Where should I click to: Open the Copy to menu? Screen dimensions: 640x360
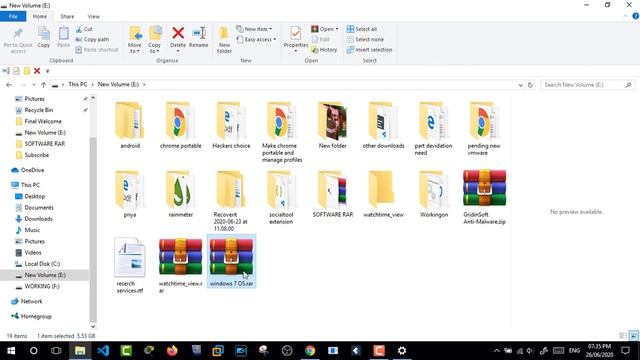coord(154,40)
